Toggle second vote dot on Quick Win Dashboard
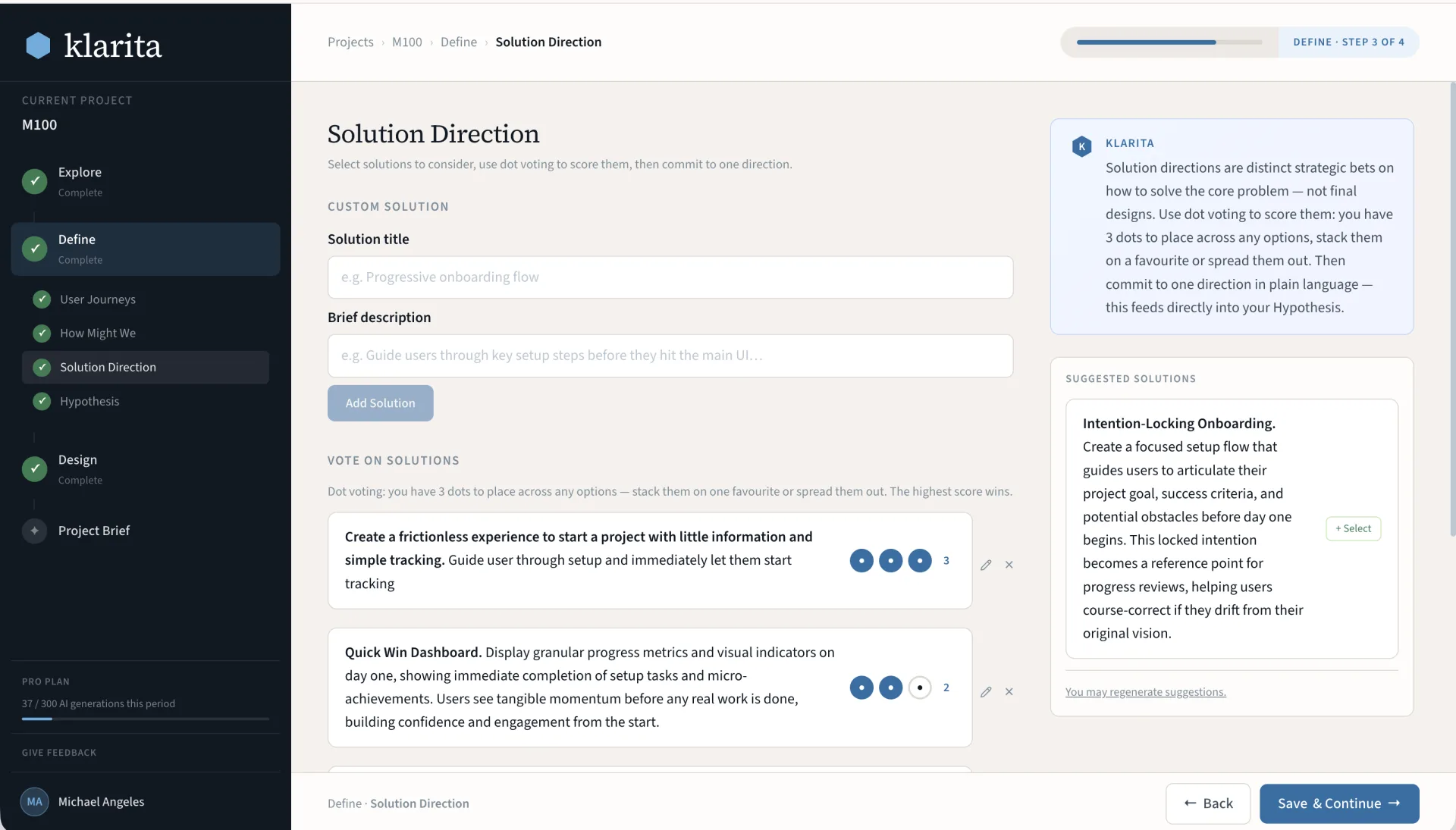This screenshot has height=830, width=1456. point(891,687)
